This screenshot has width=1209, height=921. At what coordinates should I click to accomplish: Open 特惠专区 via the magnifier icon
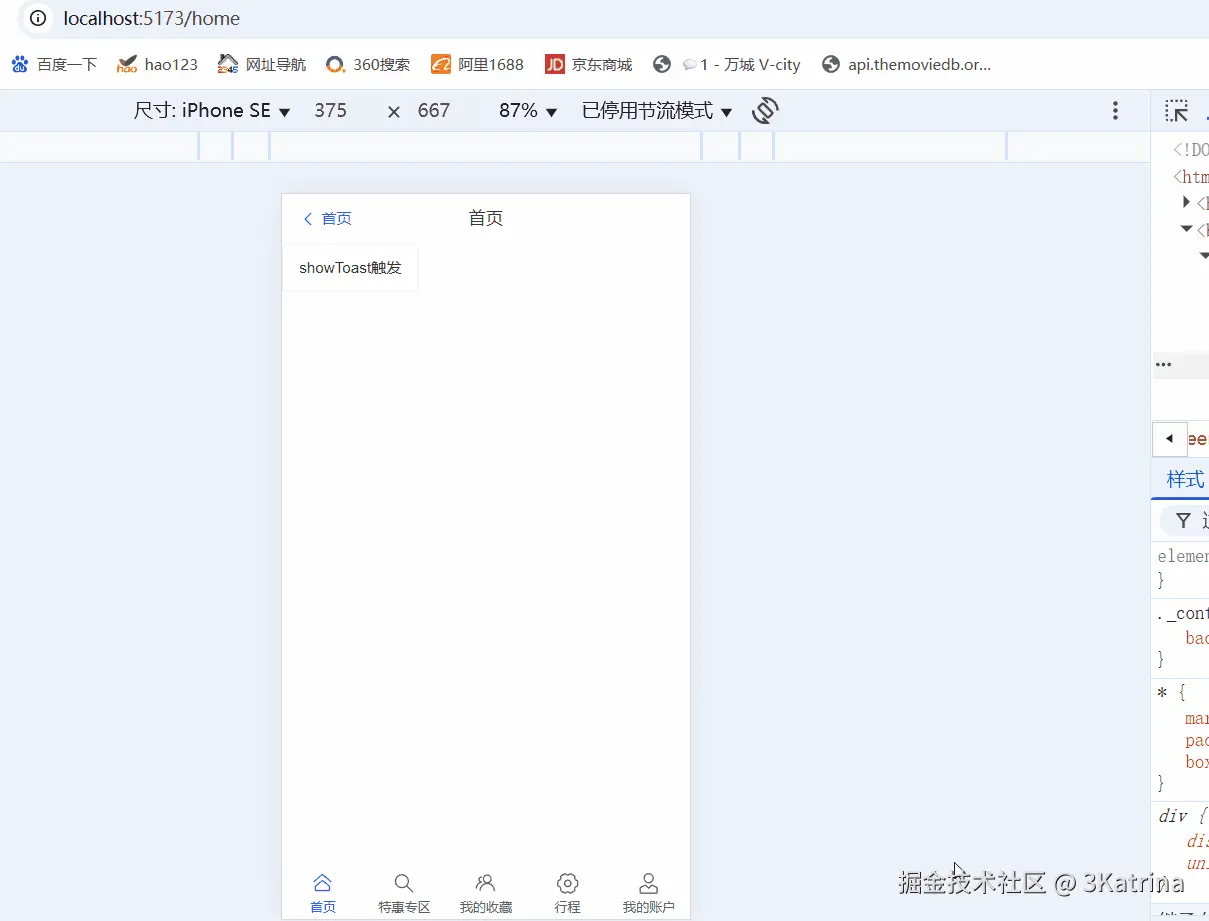point(404,882)
